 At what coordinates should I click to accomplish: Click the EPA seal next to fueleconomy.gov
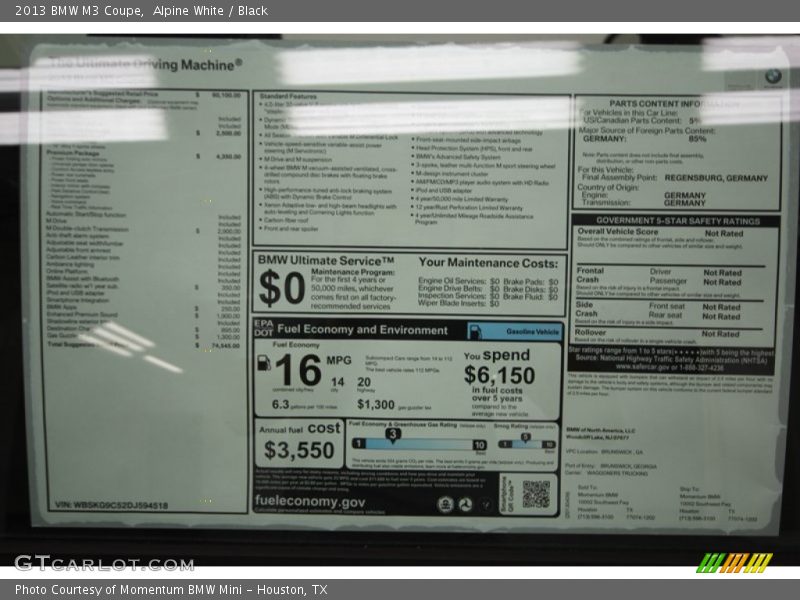(x=445, y=505)
